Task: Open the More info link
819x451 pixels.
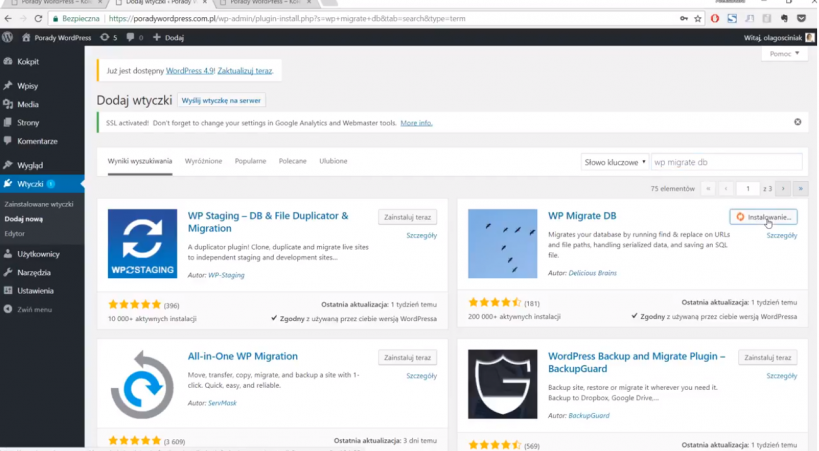Action: pyautogui.click(x=416, y=123)
